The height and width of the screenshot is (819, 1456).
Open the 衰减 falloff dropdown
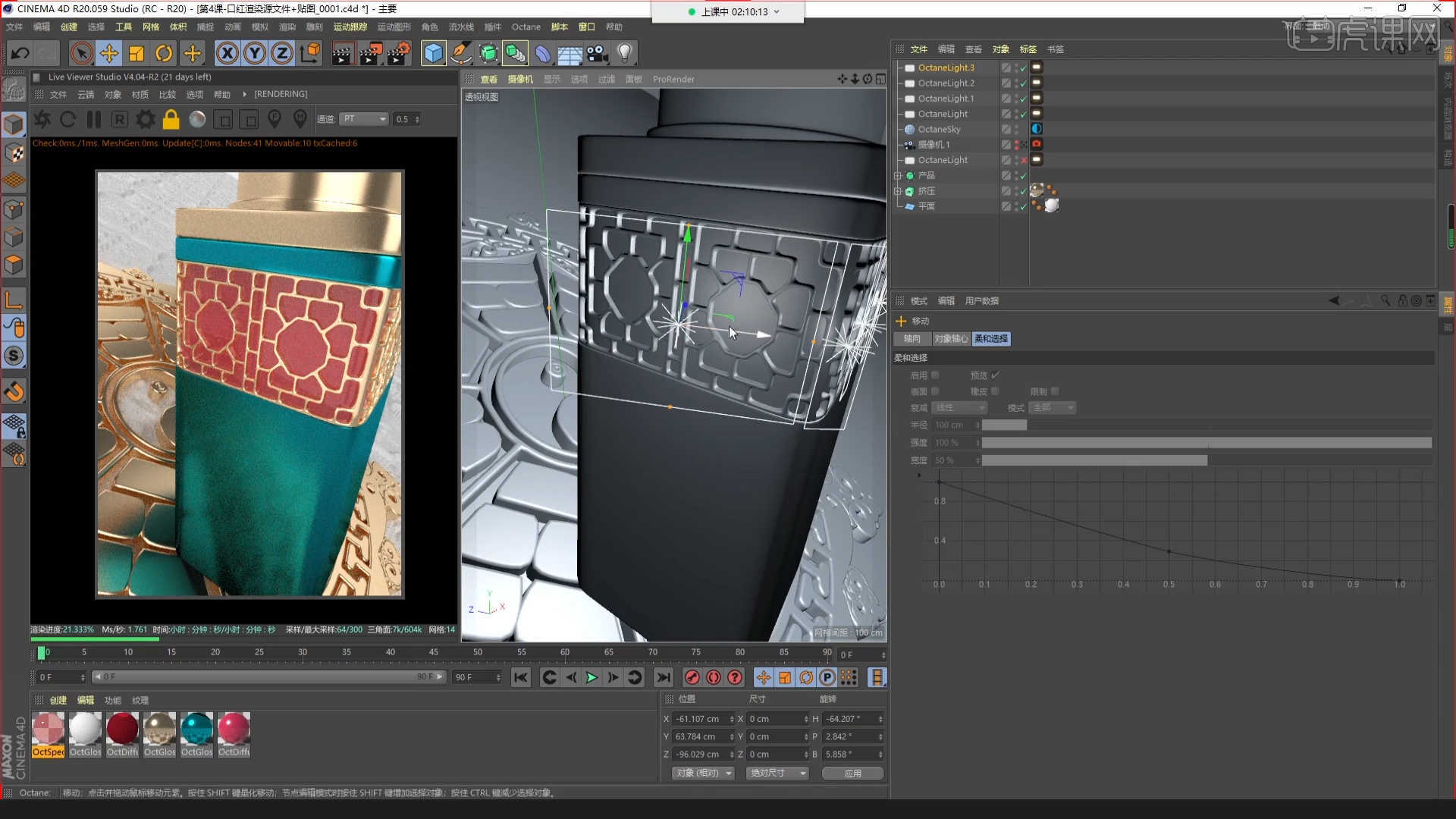pyautogui.click(x=960, y=408)
